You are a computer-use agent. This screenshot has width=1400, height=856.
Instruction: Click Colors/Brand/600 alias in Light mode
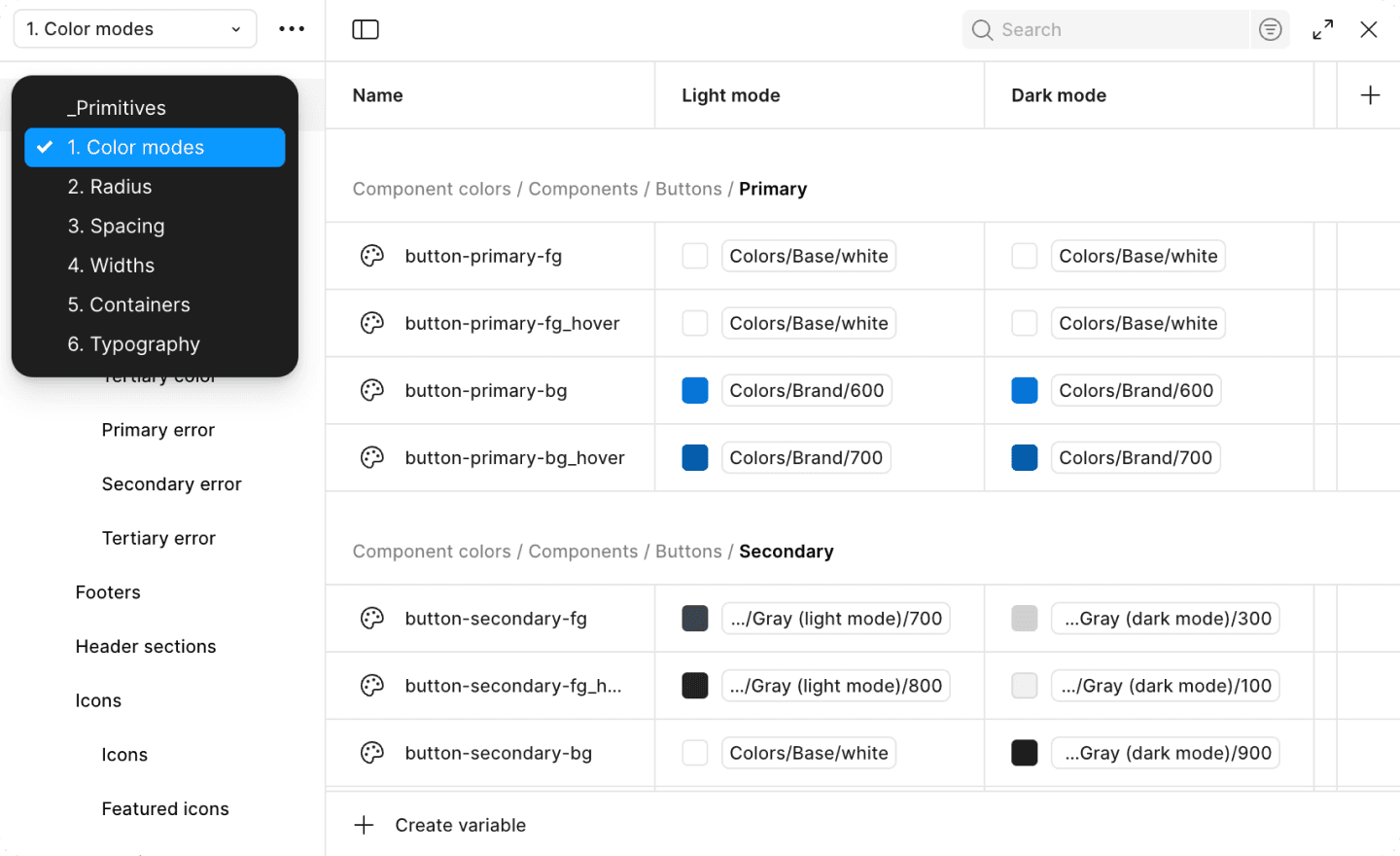[x=806, y=390]
